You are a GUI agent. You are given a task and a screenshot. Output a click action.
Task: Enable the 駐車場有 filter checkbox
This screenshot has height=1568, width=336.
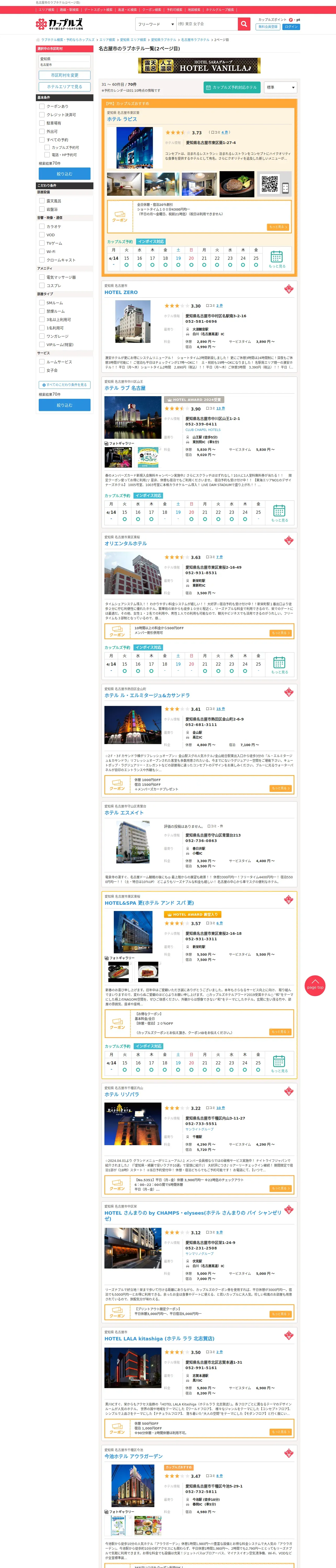pos(42,123)
